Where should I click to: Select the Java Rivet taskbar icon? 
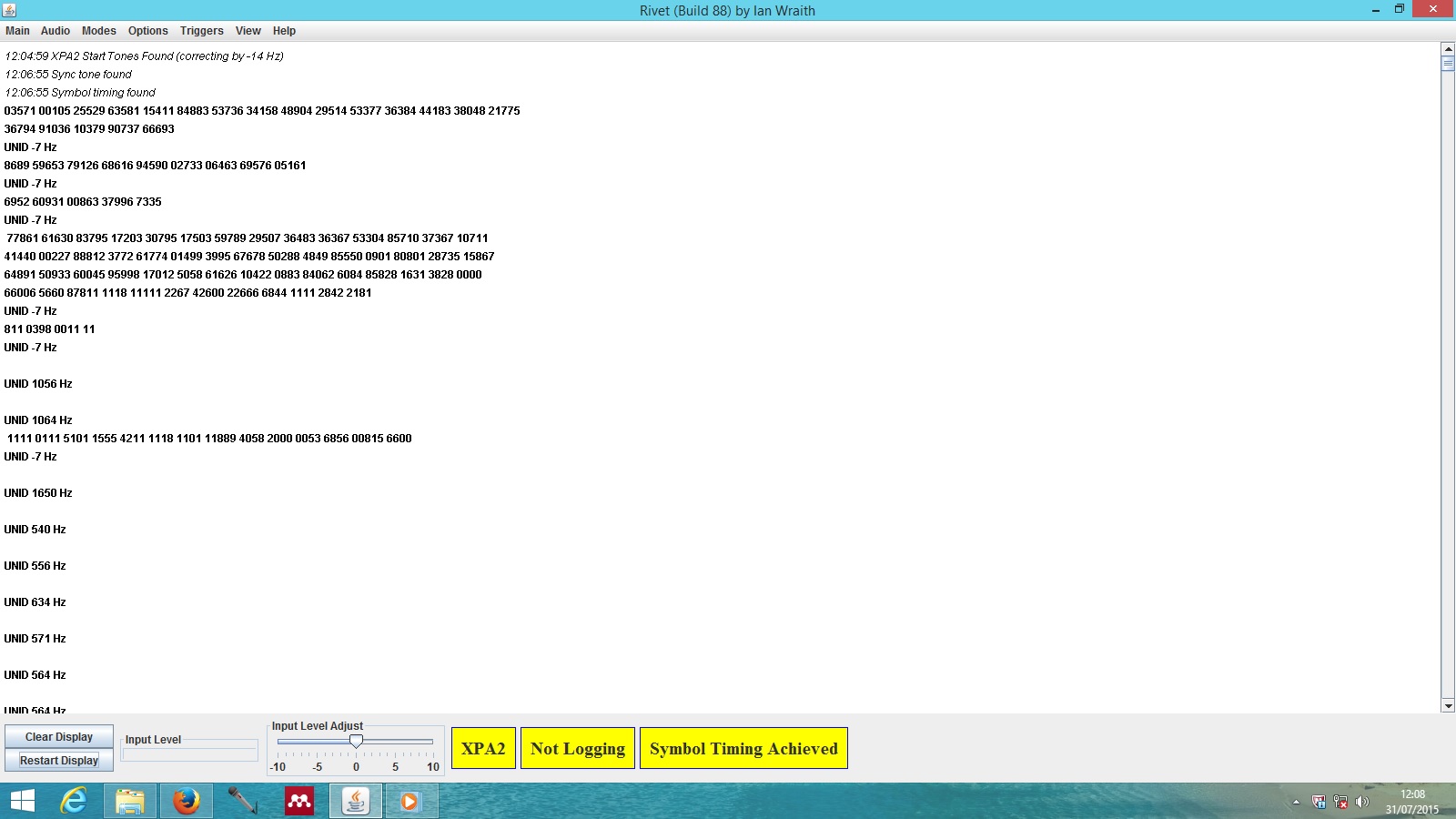click(355, 801)
